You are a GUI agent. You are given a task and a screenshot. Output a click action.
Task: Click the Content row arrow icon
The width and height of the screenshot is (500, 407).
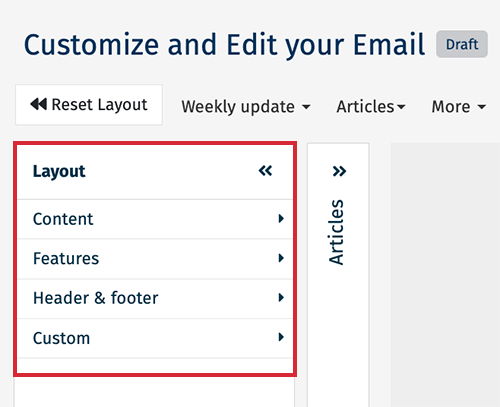click(281, 219)
